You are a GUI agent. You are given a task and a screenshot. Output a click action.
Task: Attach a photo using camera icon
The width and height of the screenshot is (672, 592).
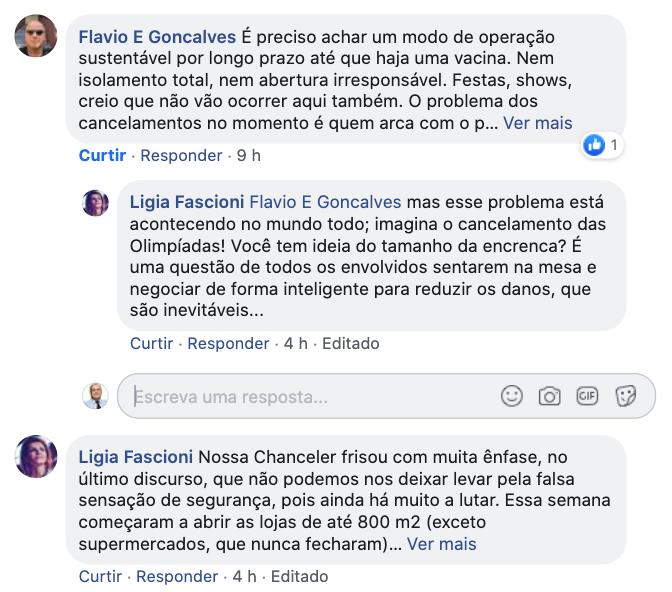click(549, 396)
